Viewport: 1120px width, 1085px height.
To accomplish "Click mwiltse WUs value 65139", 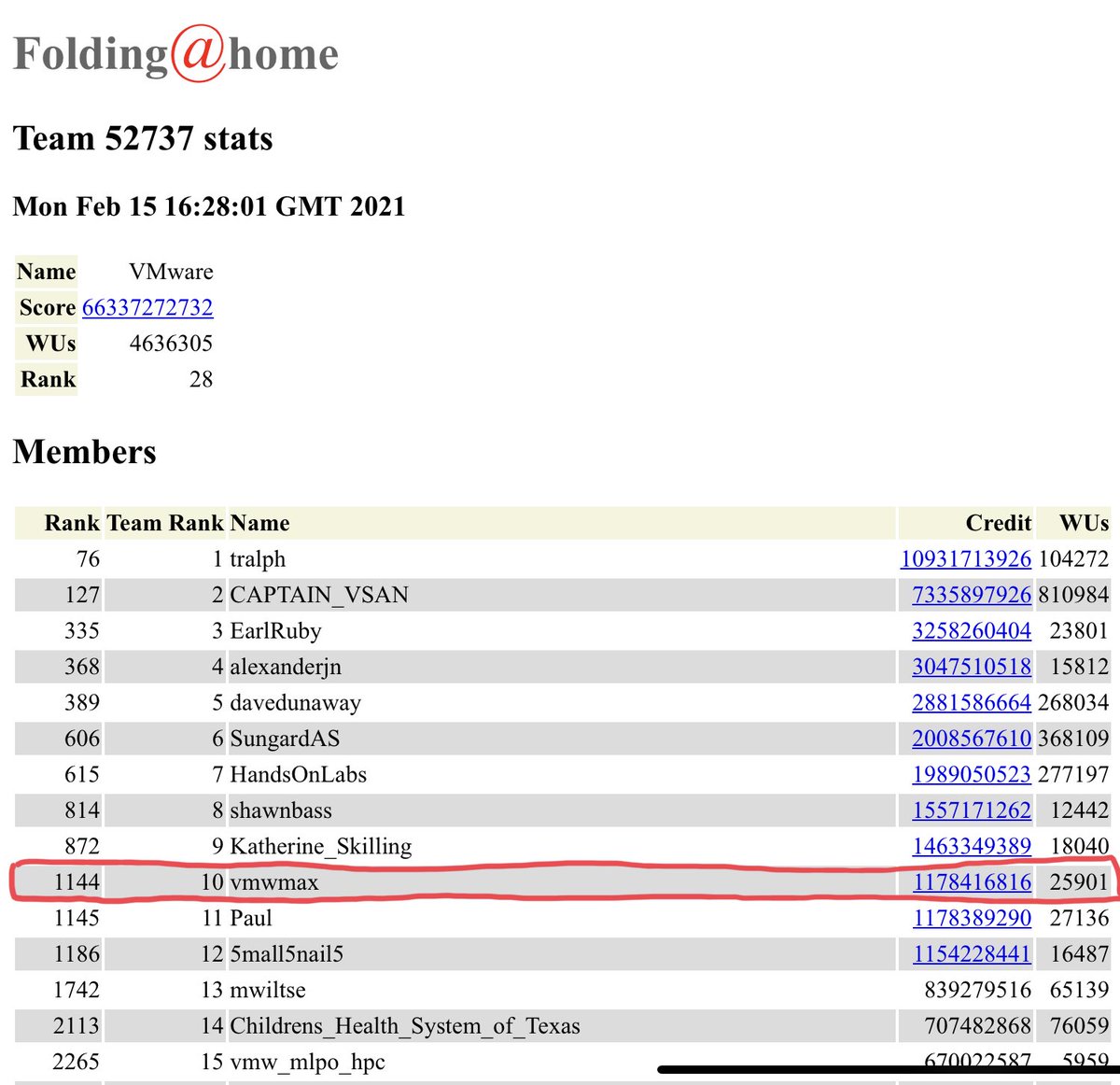I will 1079,990.
